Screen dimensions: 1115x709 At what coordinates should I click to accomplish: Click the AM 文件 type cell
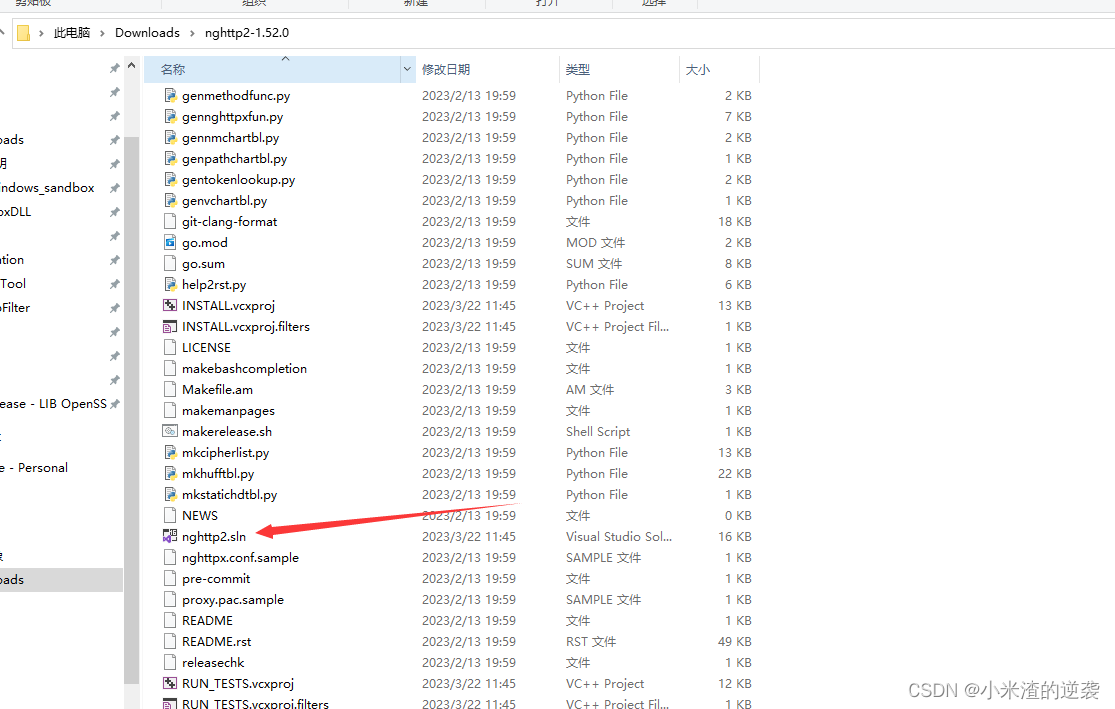point(589,390)
